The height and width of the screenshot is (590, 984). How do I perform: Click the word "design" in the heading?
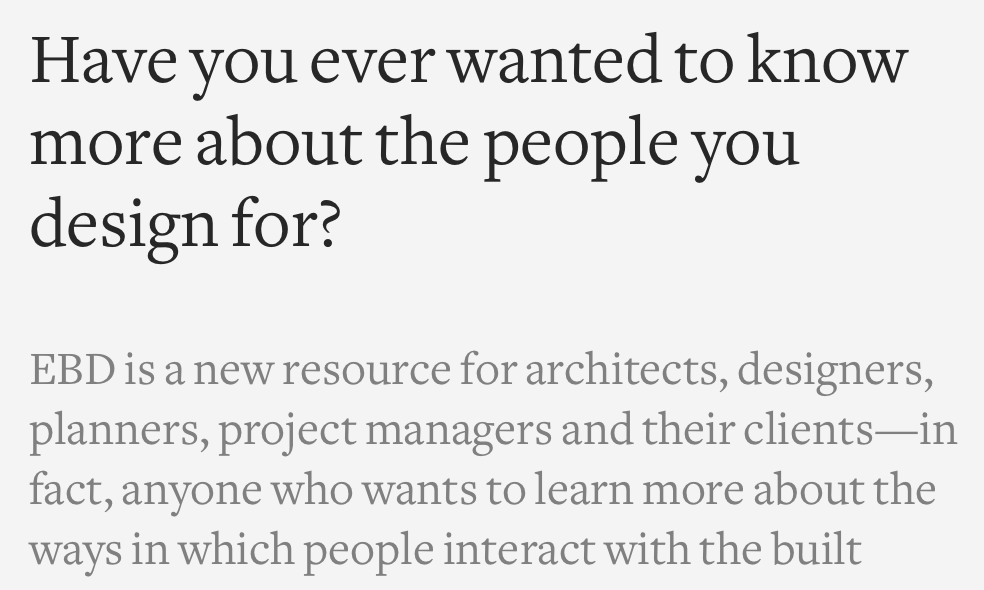click(124, 224)
